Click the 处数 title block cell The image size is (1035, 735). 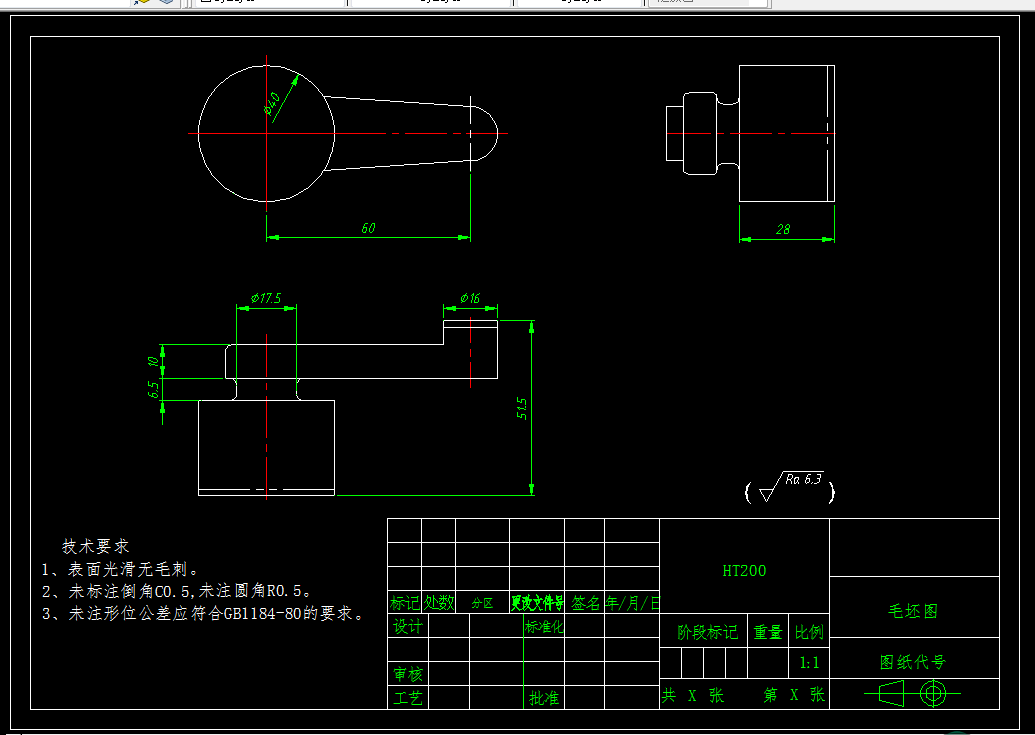coord(439,602)
